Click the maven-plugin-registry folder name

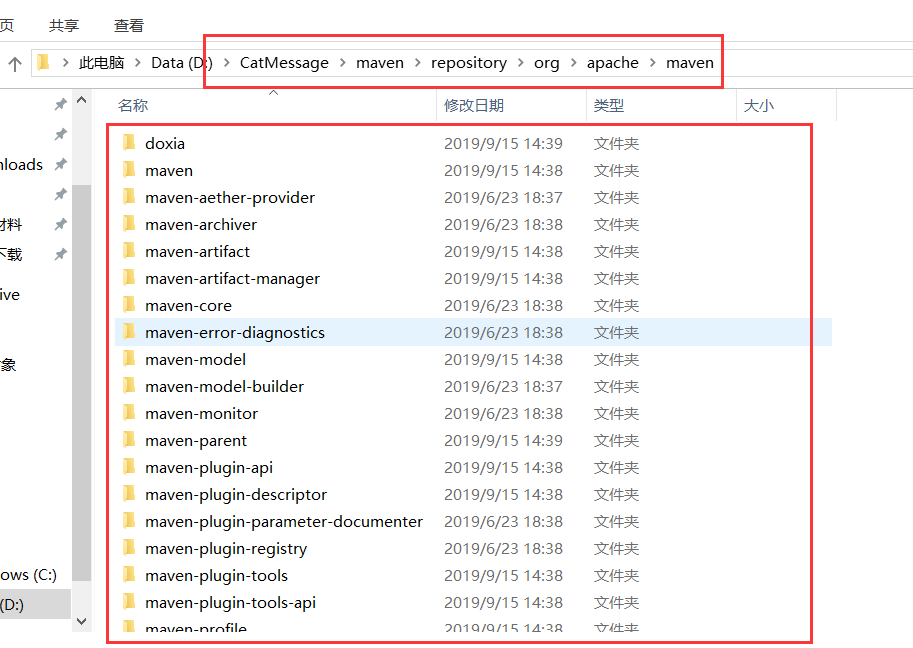[226, 549]
